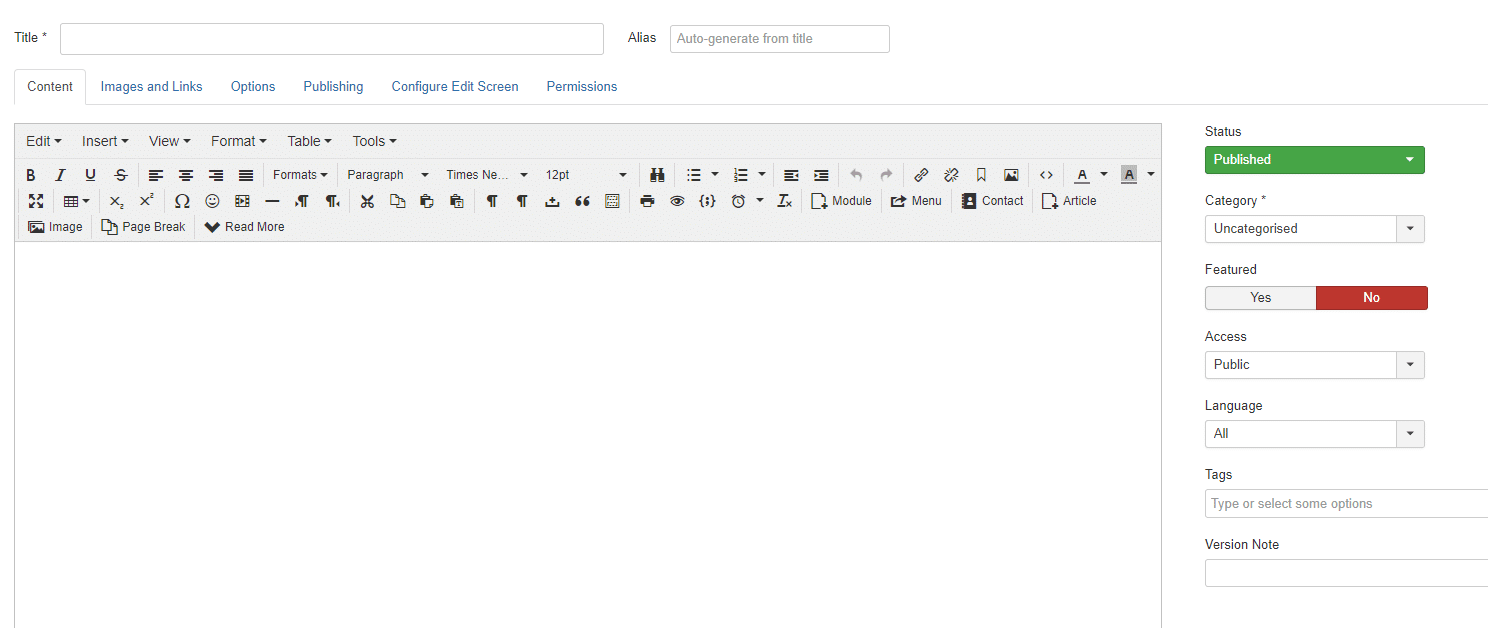Insert a special character with the omega icon
This screenshot has width=1488, height=628.
point(181,200)
